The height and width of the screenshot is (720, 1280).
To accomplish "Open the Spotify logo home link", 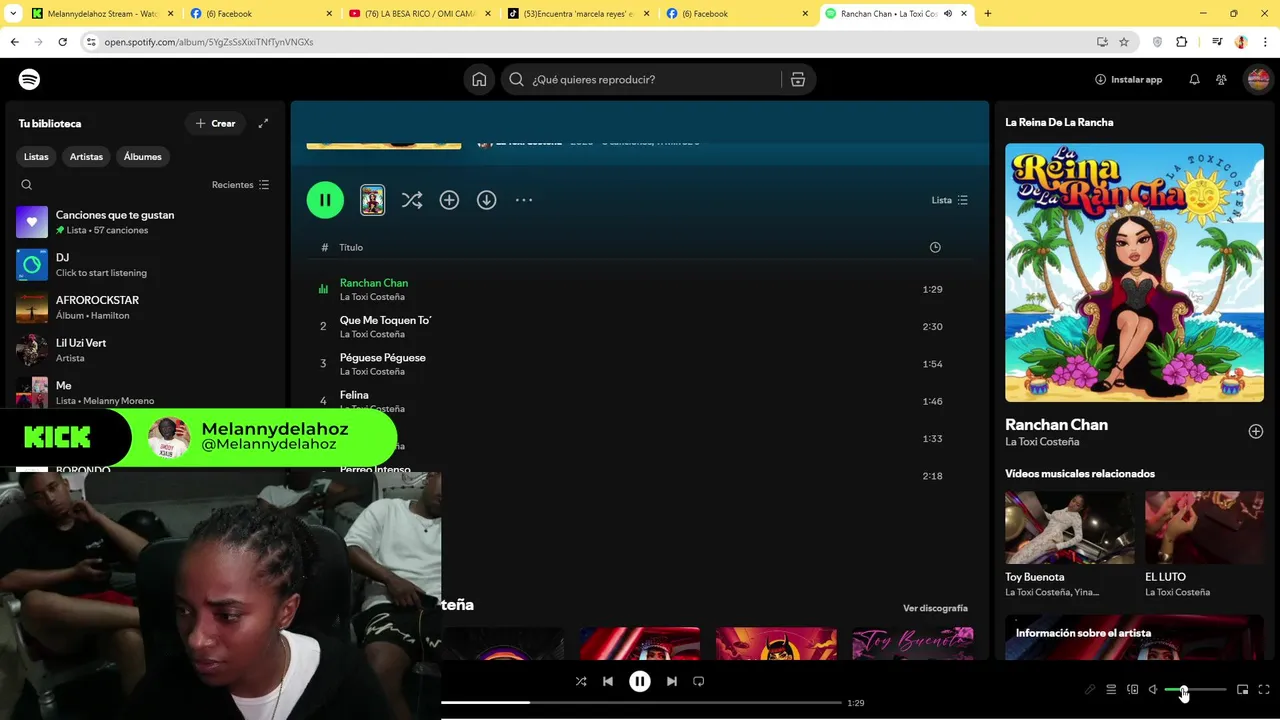I will 29,79.
